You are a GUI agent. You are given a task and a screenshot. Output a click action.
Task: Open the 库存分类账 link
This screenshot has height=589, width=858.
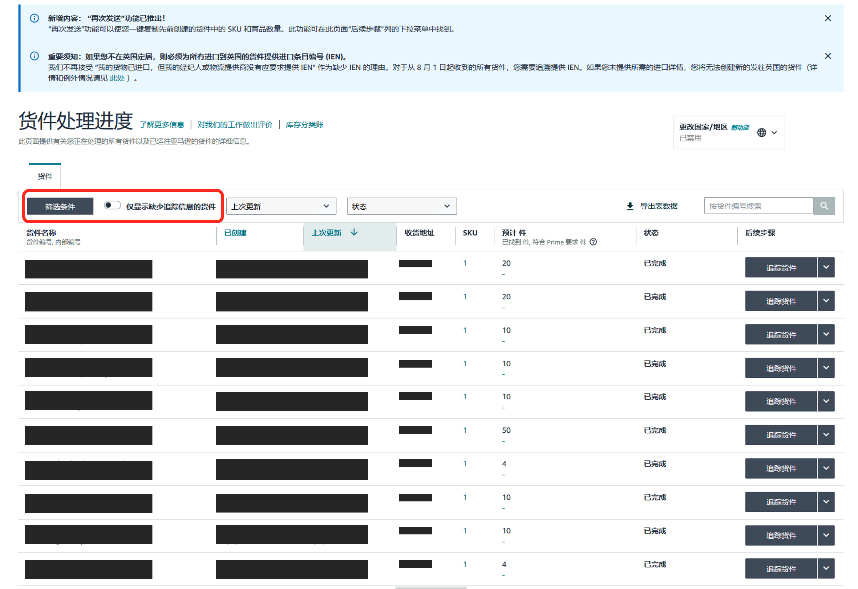304,125
